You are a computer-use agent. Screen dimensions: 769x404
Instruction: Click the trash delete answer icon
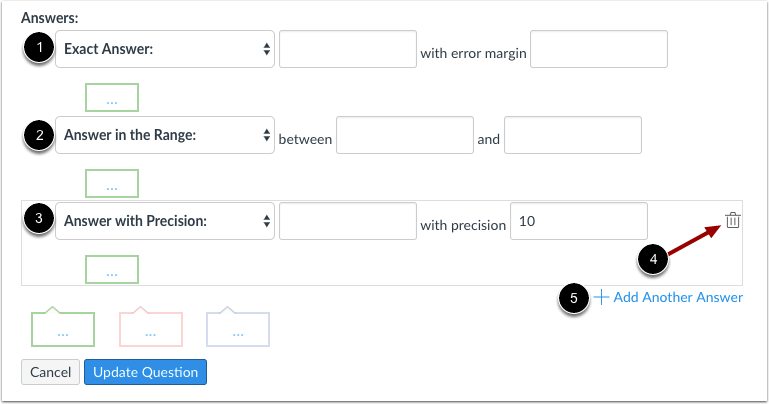(732, 221)
